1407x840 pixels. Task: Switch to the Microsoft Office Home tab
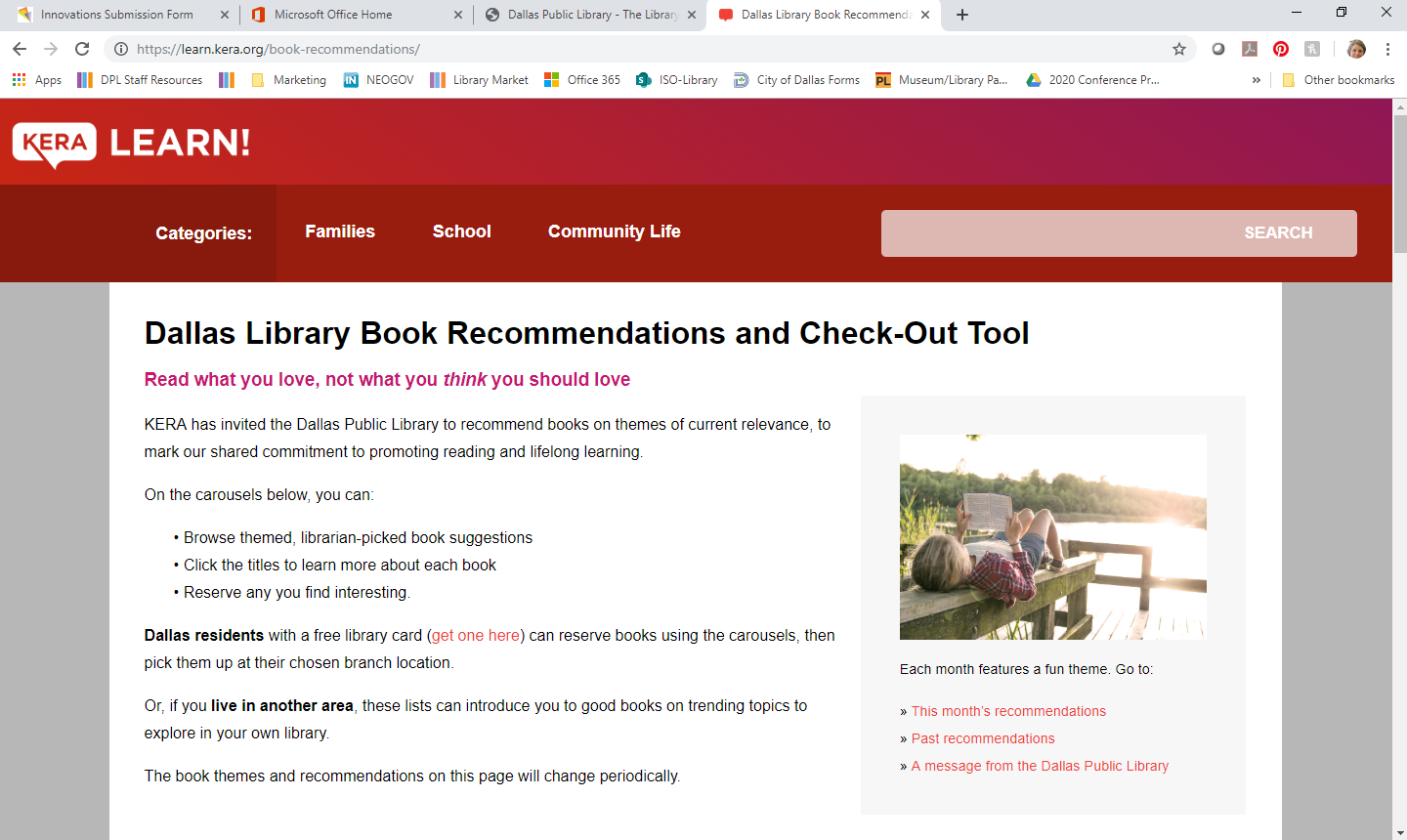click(356, 15)
